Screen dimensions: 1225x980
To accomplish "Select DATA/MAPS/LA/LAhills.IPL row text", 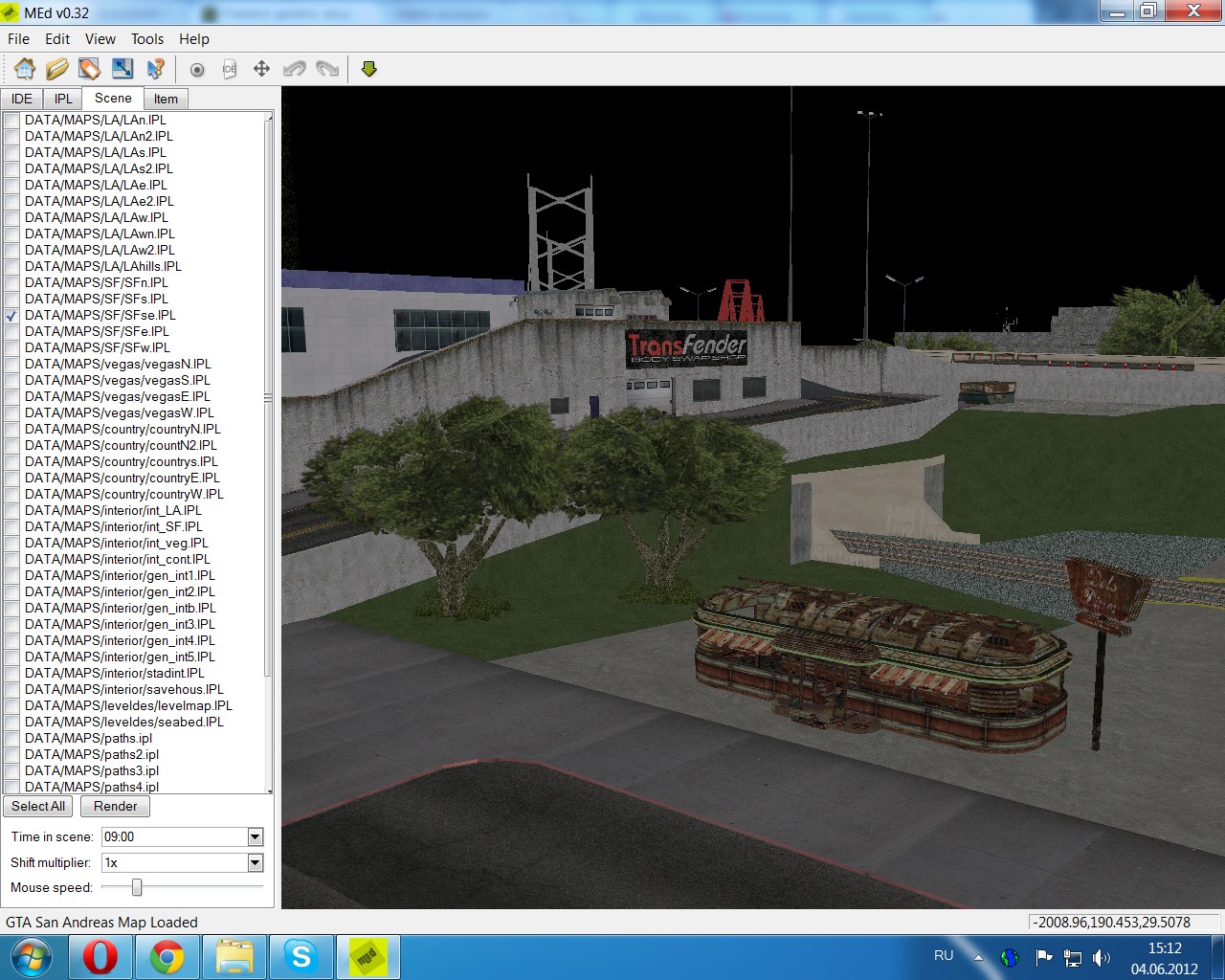I will (103, 266).
